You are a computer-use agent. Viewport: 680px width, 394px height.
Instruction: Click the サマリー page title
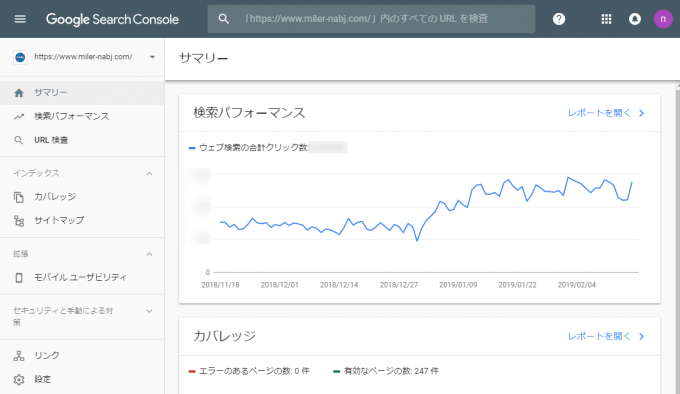pyautogui.click(x=204, y=58)
